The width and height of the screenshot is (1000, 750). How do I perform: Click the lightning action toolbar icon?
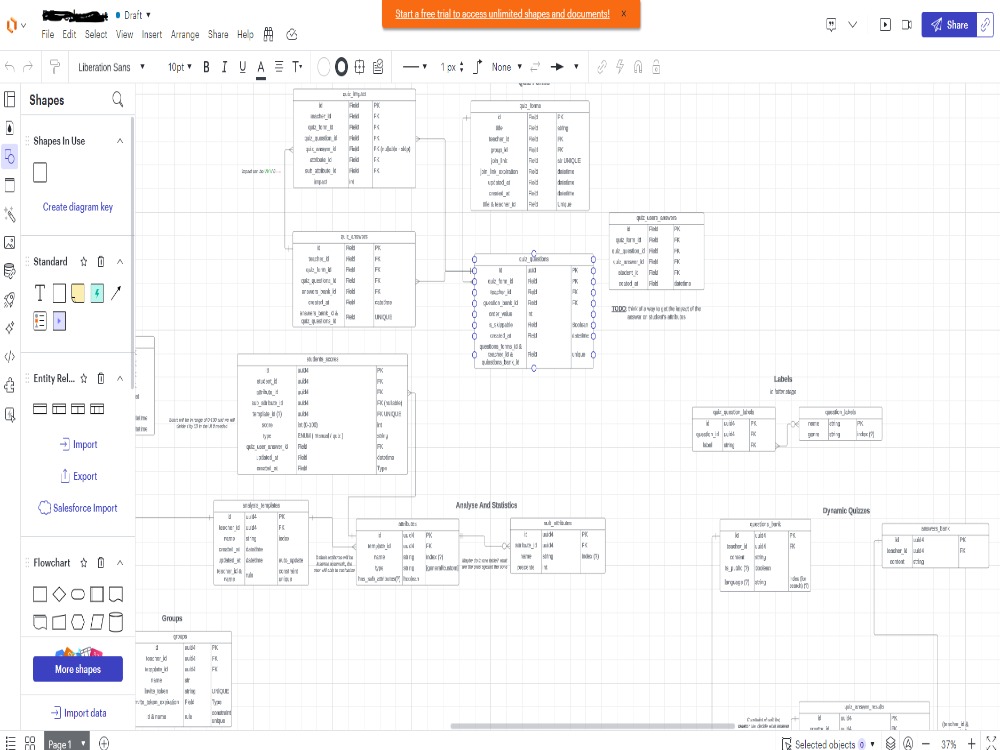(x=620, y=66)
